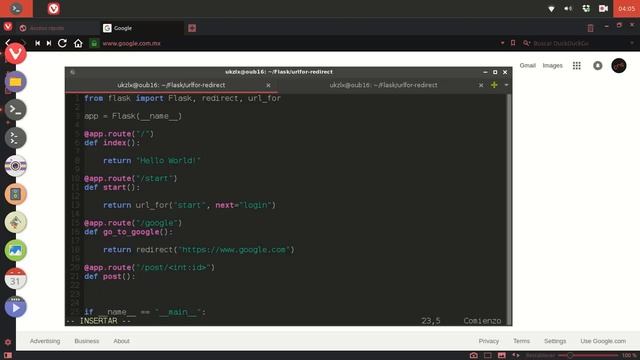640x360 pixels.
Task: Open the Images link
Action: click(x=552, y=65)
